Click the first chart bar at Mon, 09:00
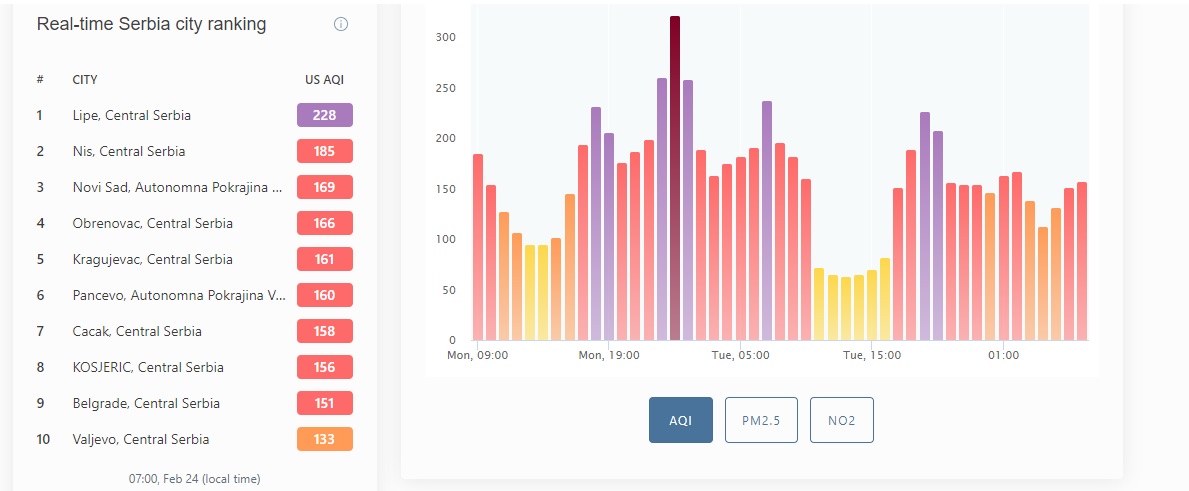This screenshot has height=491, width=1189. tap(478, 247)
